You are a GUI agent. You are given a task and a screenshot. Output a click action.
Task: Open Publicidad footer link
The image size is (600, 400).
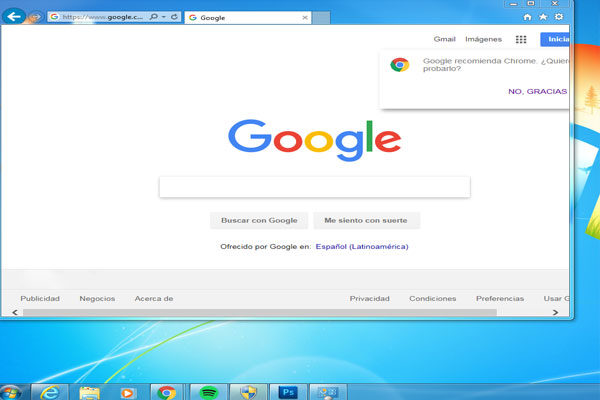pyautogui.click(x=40, y=299)
